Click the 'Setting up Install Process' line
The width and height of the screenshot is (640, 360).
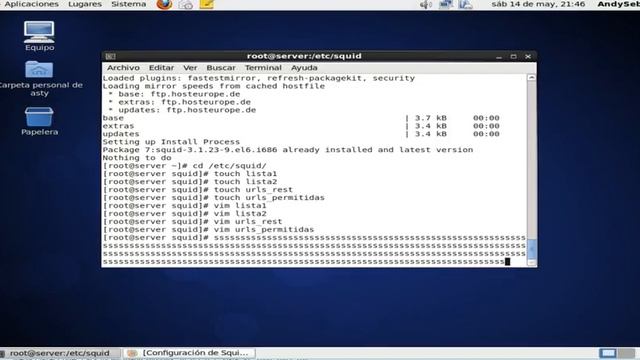(171, 142)
